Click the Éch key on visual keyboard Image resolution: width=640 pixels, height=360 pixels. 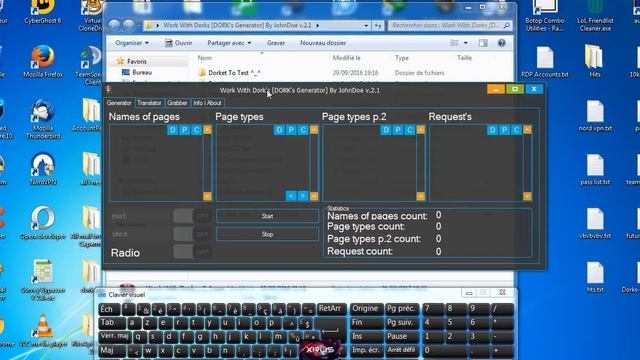click(109, 309)
